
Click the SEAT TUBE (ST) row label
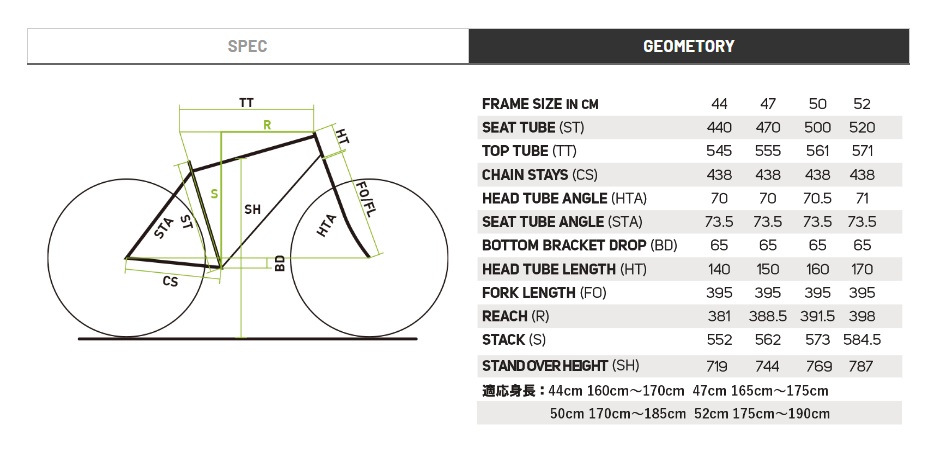[x=533, y=128]
